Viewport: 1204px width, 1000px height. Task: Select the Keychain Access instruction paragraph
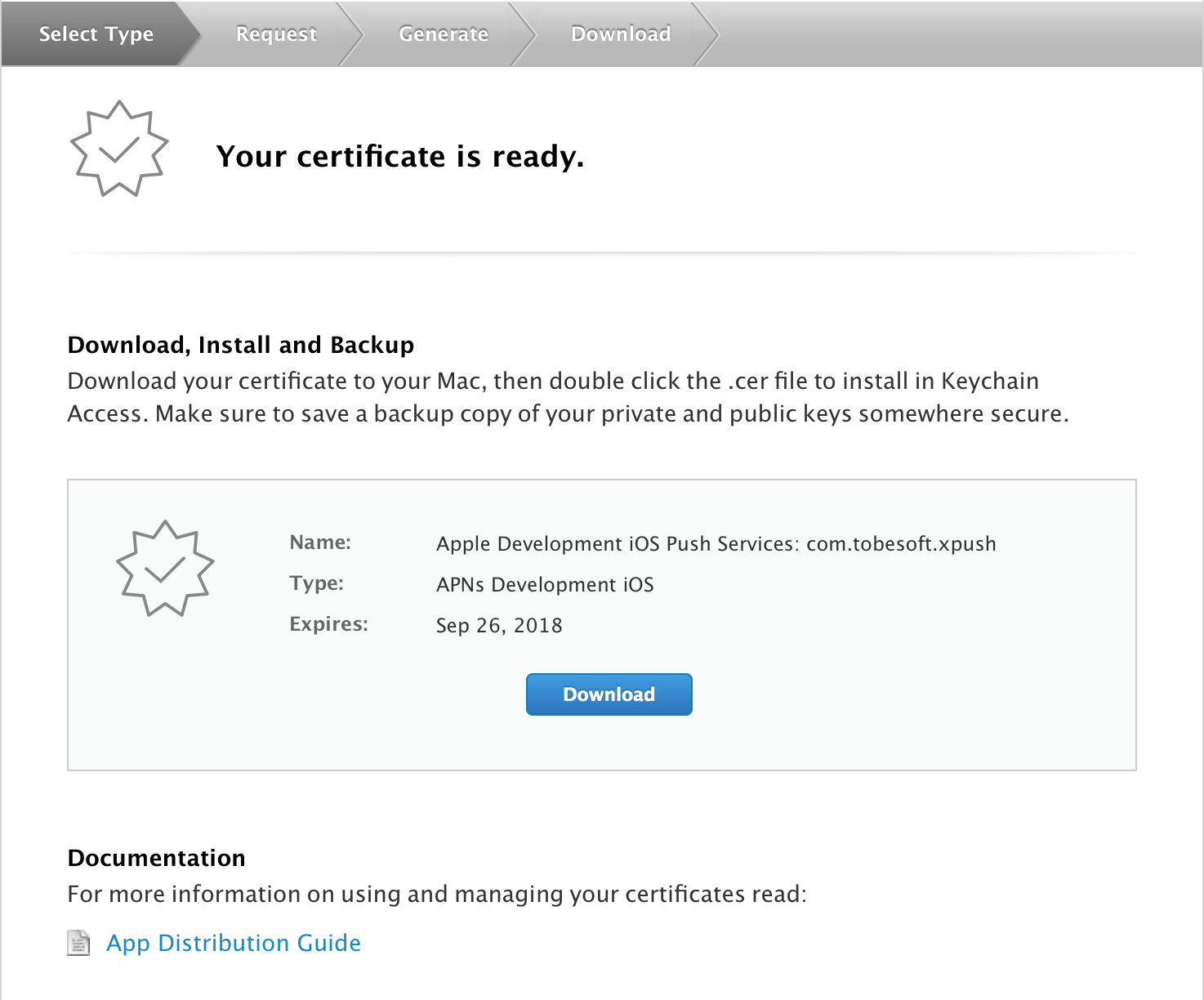(569, 397)
